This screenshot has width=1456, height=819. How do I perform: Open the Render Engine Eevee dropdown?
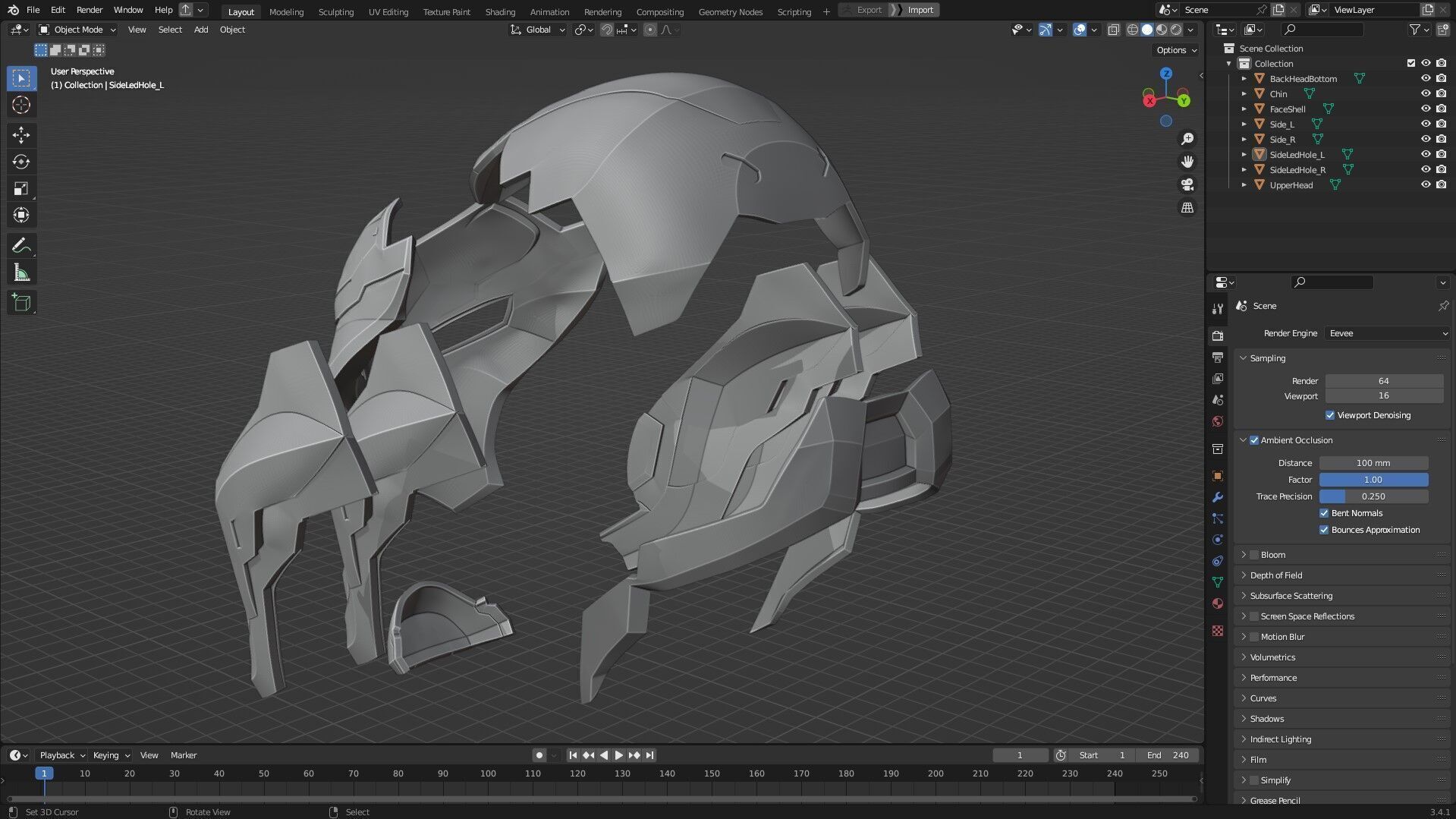click(1387, 333)
